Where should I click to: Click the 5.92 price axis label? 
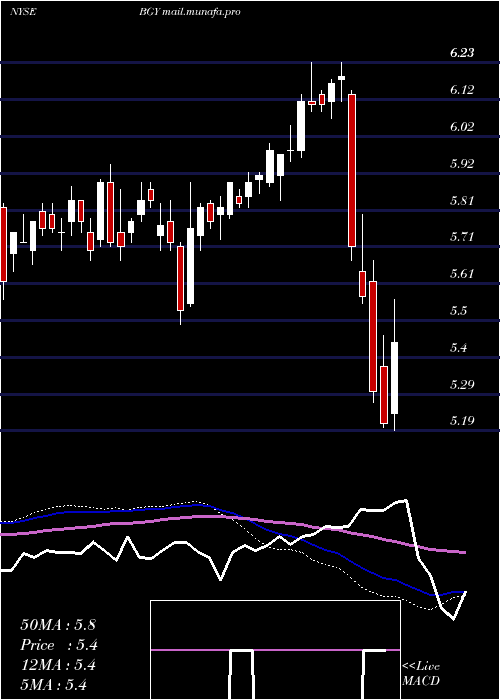point(462,163)
